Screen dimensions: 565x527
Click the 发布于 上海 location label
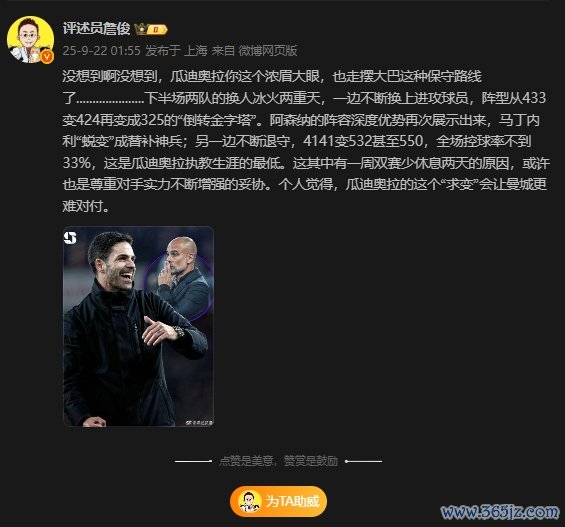pos(177,50)
